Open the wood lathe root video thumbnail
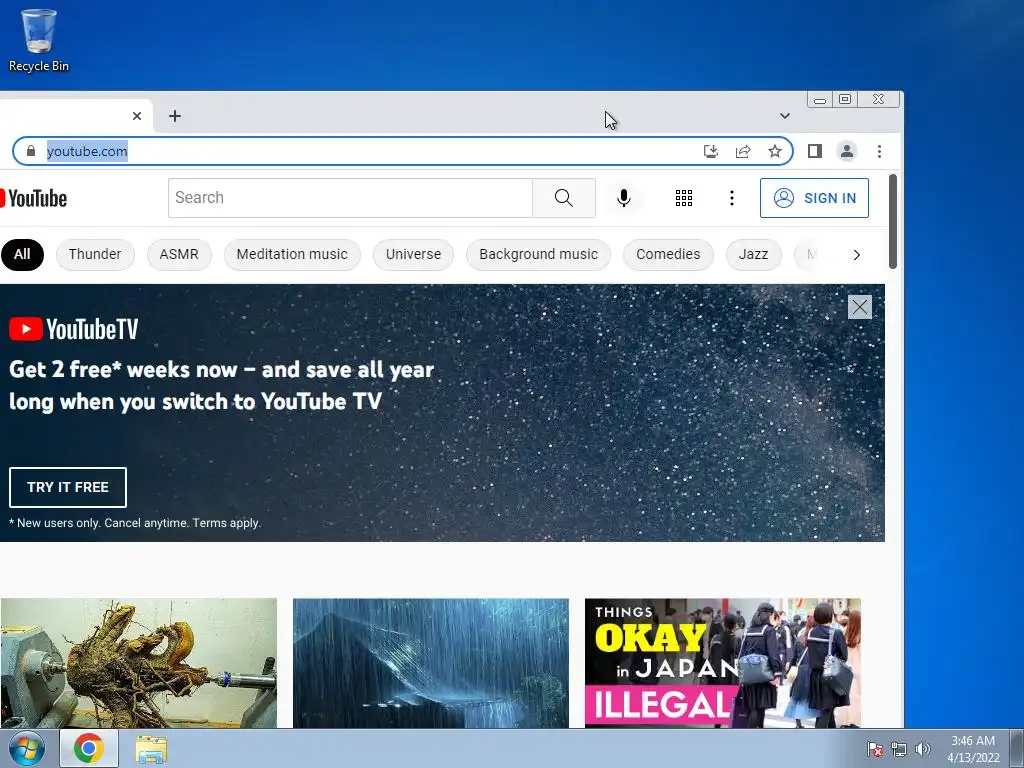The height and width of the screenshot is (768, 1024). pyautogui.click(x=138, y=663)
